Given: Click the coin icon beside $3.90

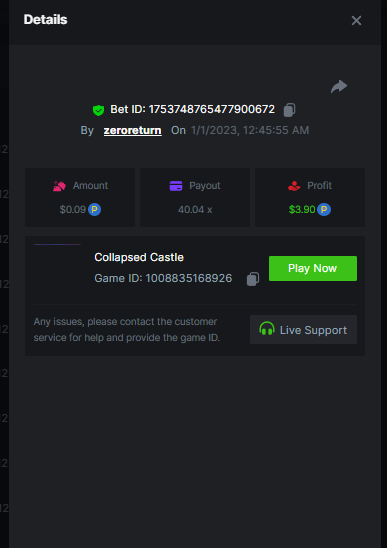Looking at the screenshot, I should point(324,209).
